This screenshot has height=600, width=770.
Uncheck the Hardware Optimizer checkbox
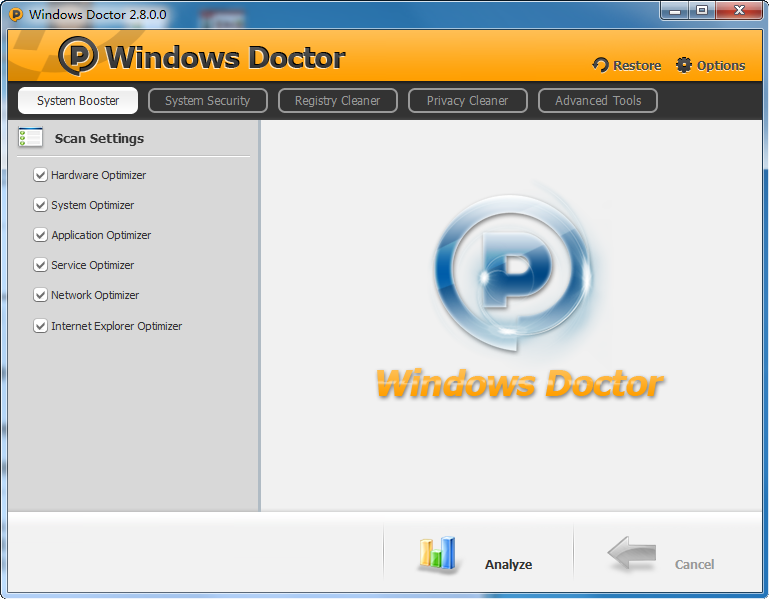(41, 175)
